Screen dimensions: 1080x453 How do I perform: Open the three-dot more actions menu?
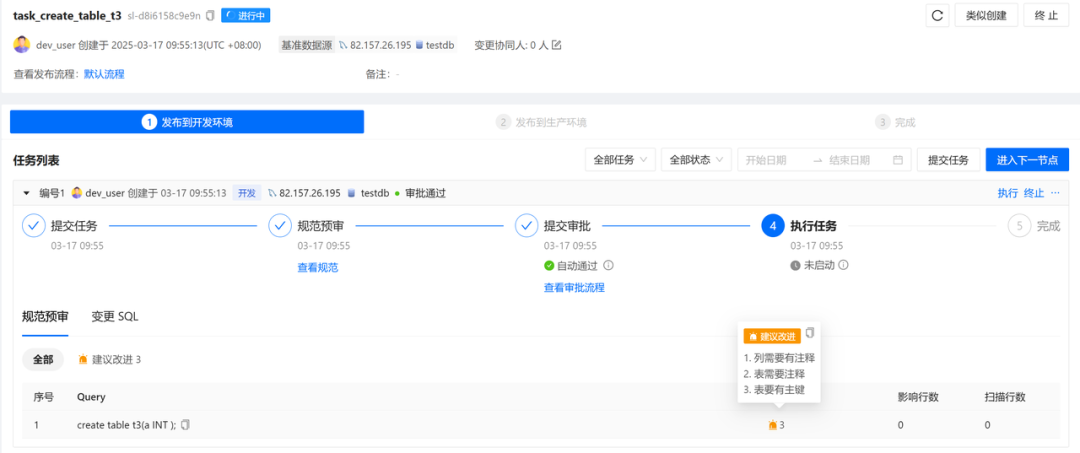click(1055, 193)
